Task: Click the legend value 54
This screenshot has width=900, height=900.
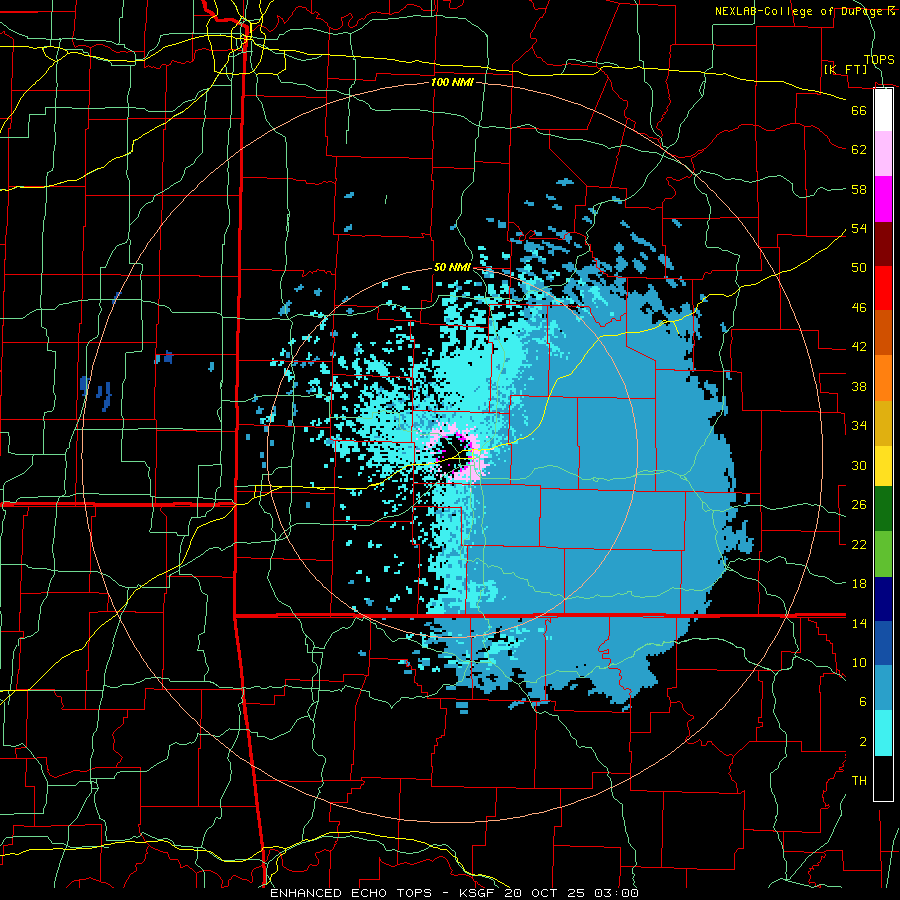Action: click(x=859, y=228)
